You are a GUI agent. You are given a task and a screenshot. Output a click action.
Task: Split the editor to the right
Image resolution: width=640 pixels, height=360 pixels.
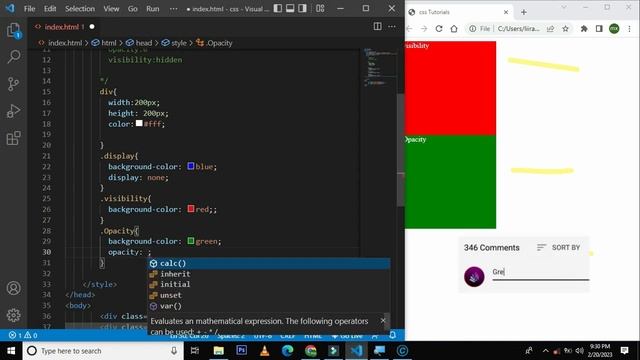[x=378, y=27]
